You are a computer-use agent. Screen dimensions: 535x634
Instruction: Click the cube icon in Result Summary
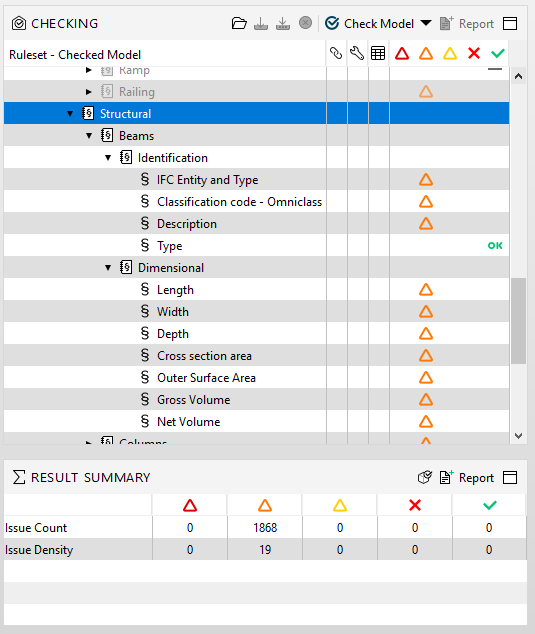[425, 478]
